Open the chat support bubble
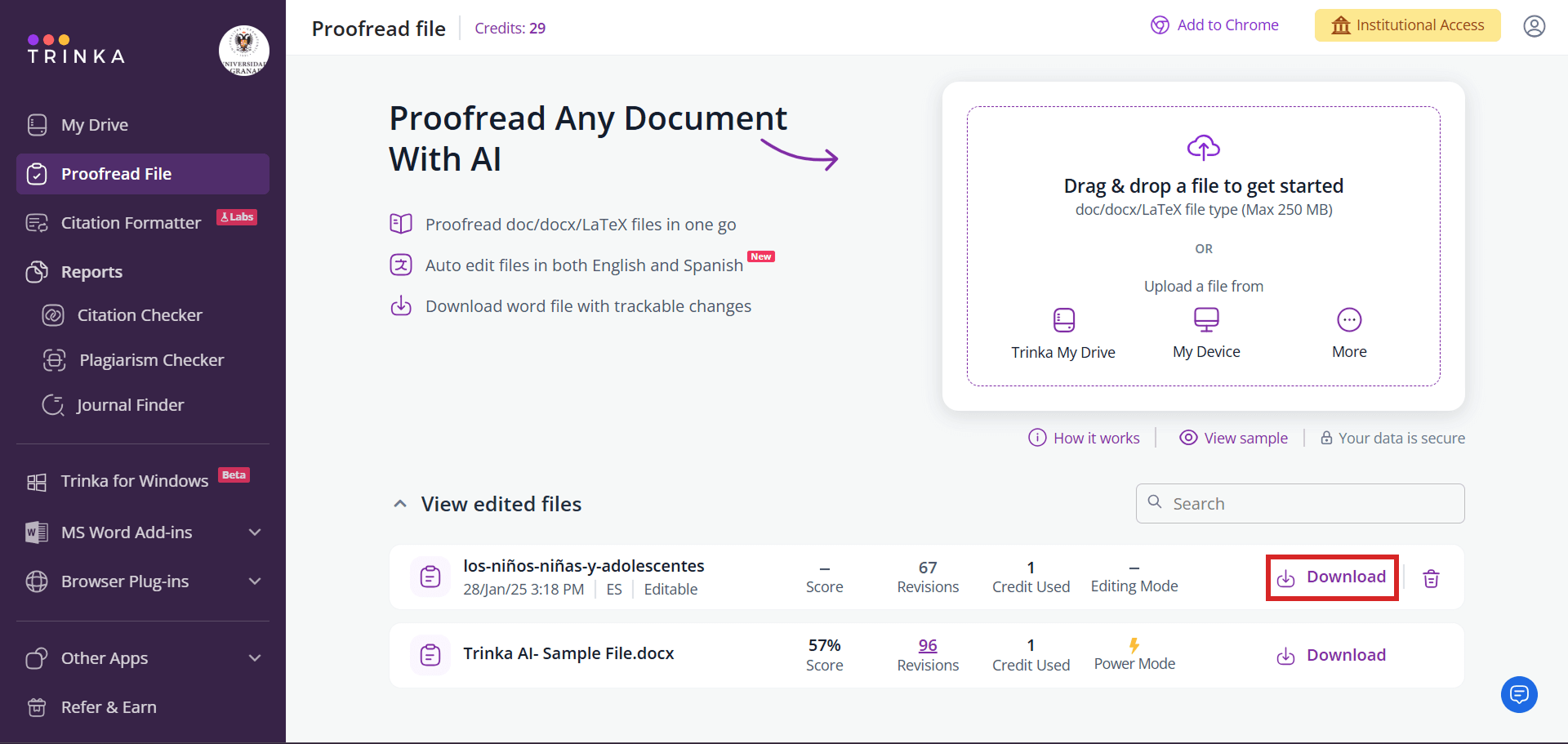Viewport: 1568px width, 744px height. (1519, 694)
